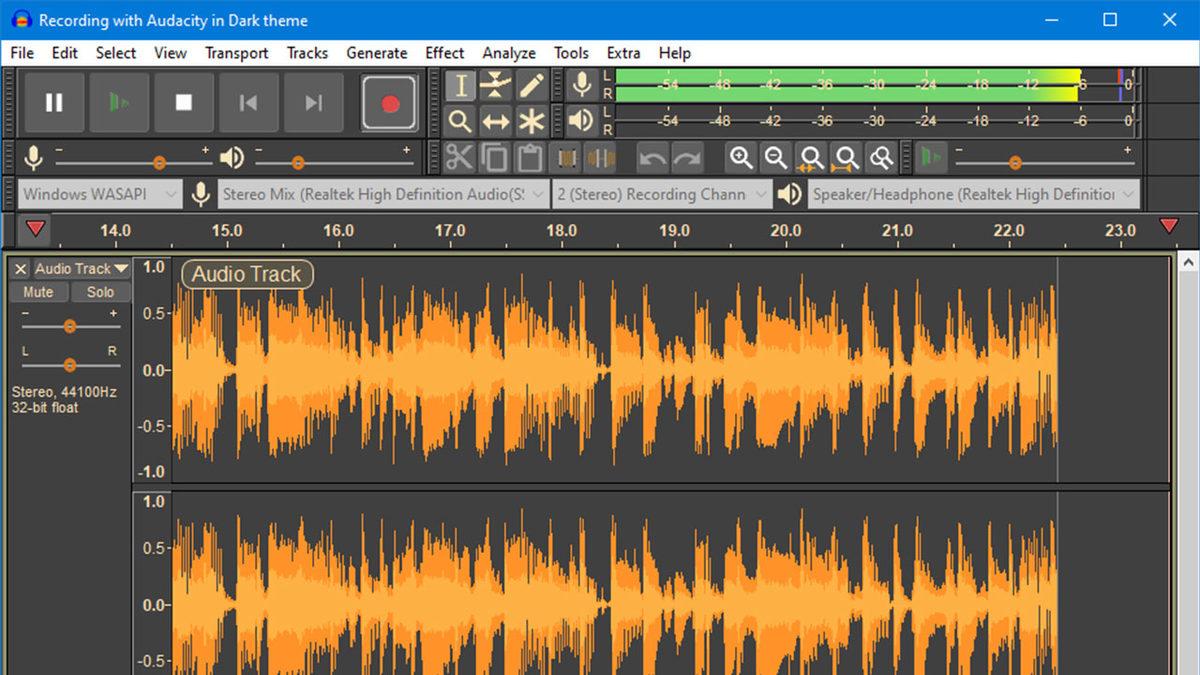
Task: Cut the selected audio with scissors icon
Action: (x=461, y=157)
